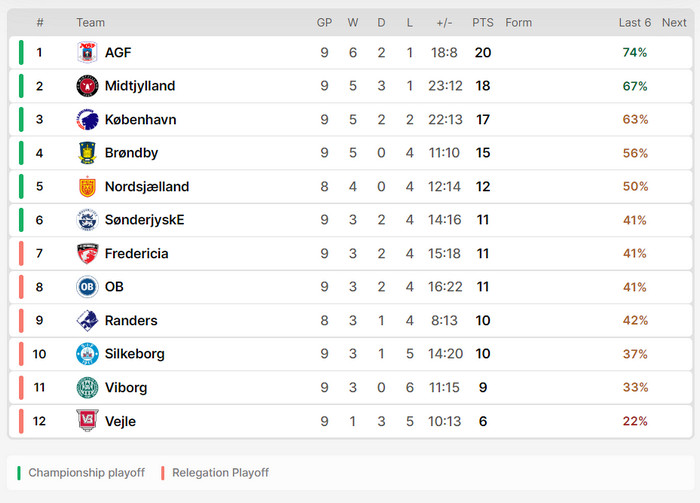The height and width of the screenshot is (503, 700).
Task: Click the Form column header
Action: point(518,23)
